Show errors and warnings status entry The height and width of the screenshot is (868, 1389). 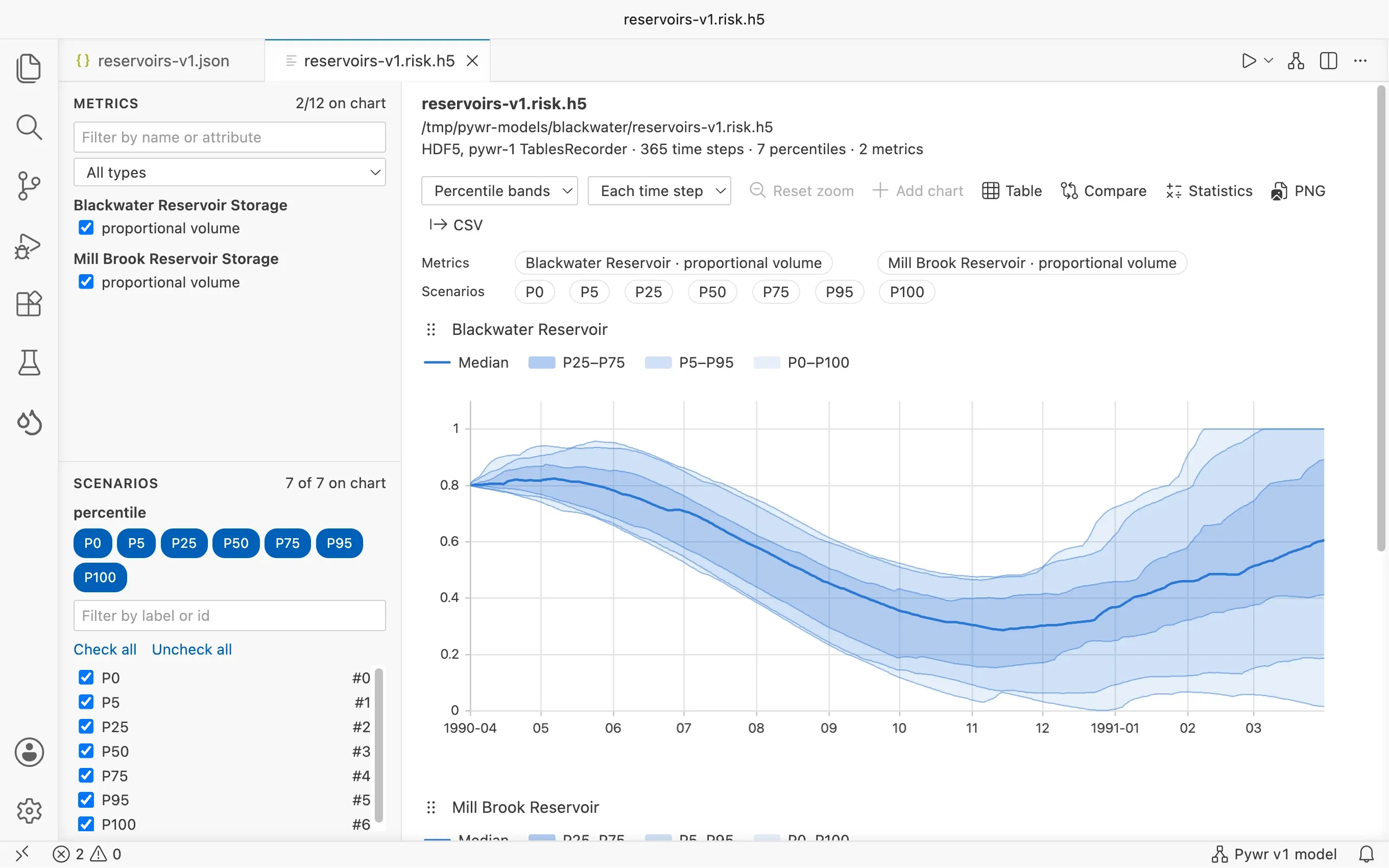point(87,854)
